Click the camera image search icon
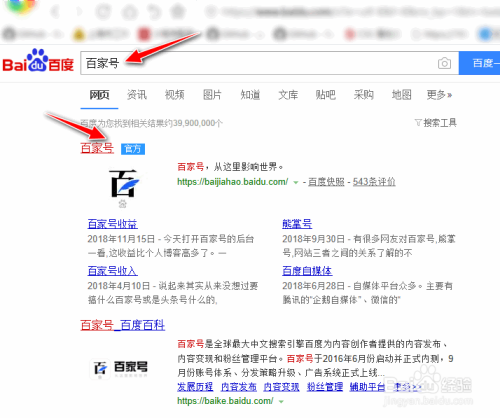This screenshot has width=500, height=418. pyautogui.click(x=444, y=63)
